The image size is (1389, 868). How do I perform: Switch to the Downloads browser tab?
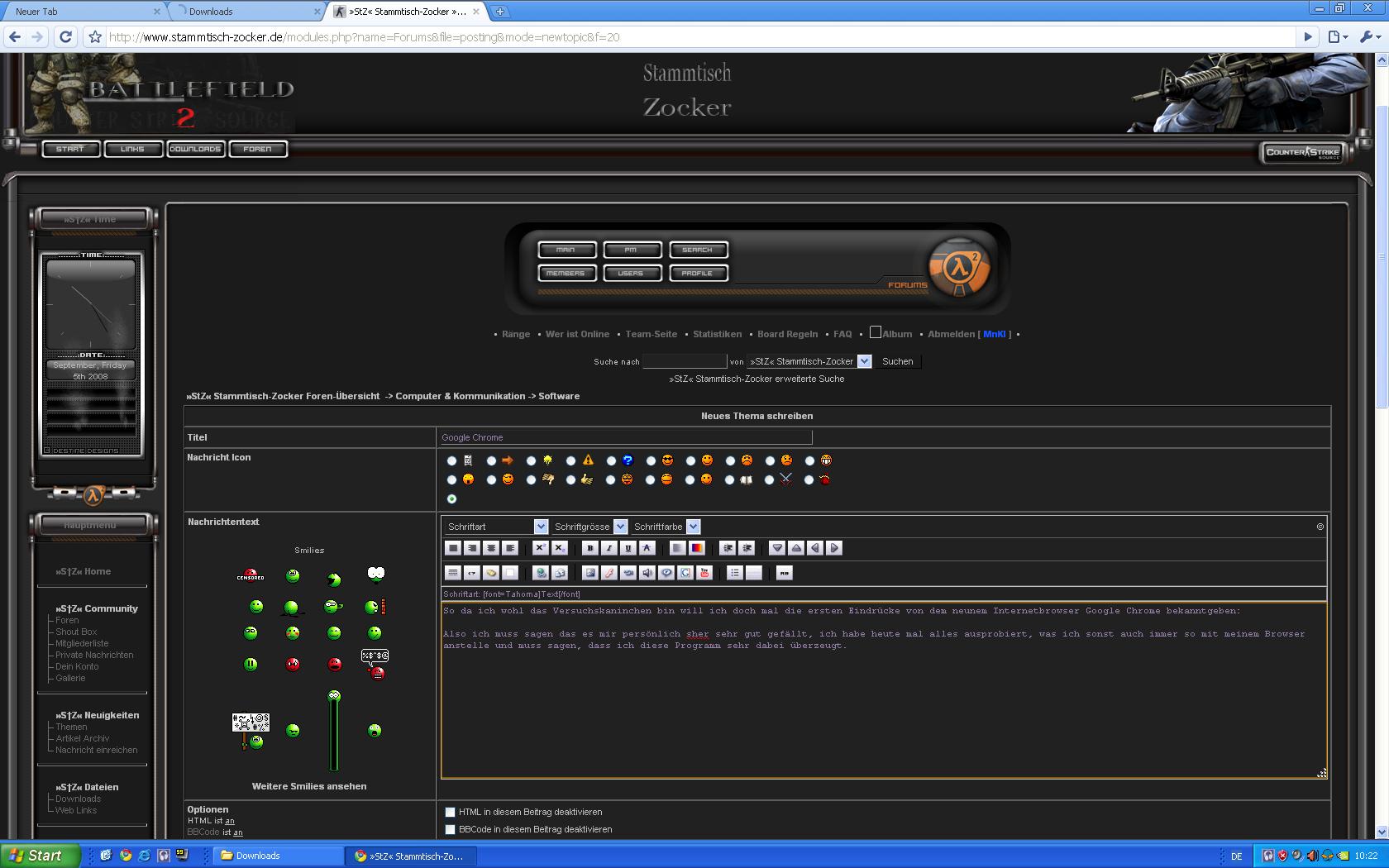point(246,12)
